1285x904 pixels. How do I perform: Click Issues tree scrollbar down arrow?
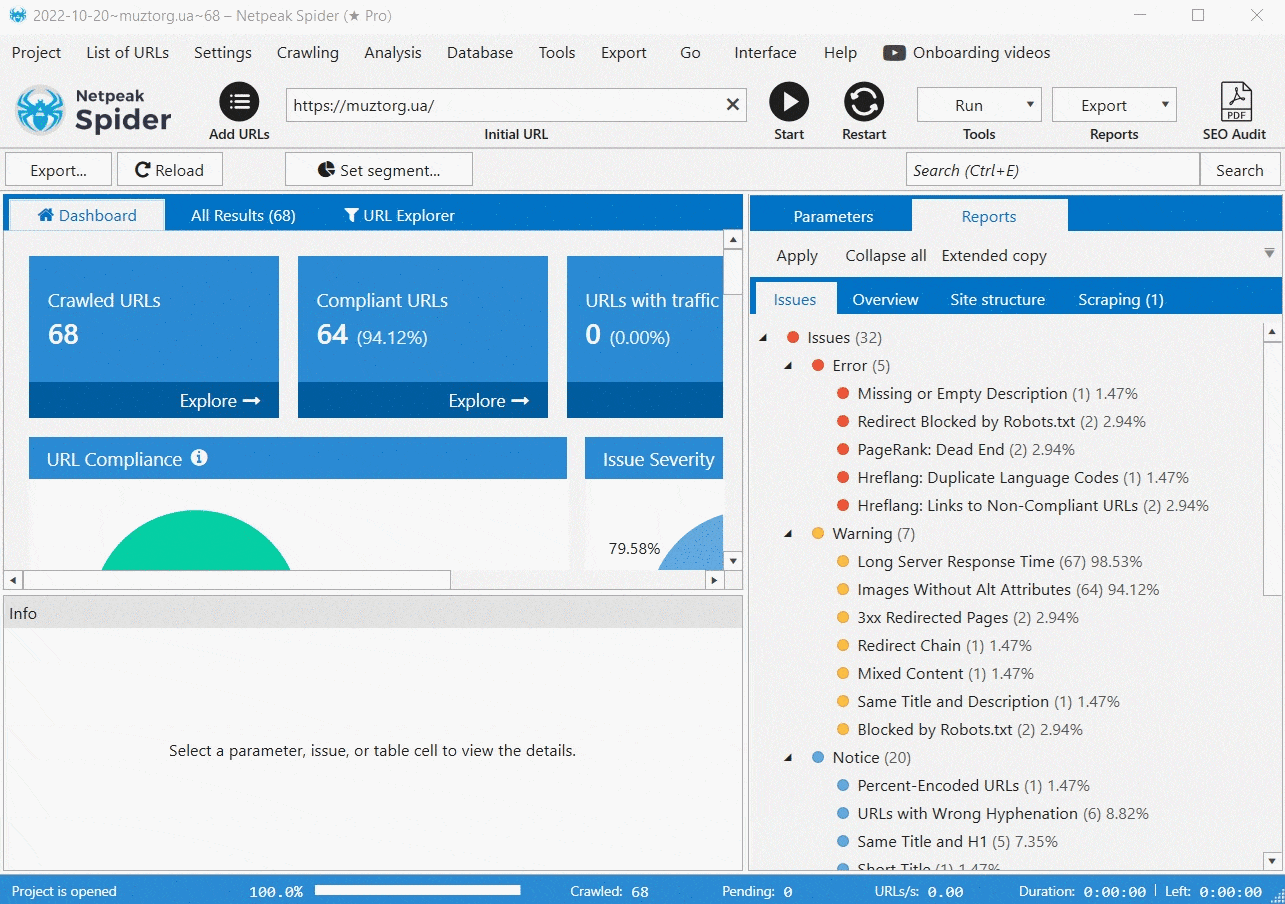tap(1272, 860)
